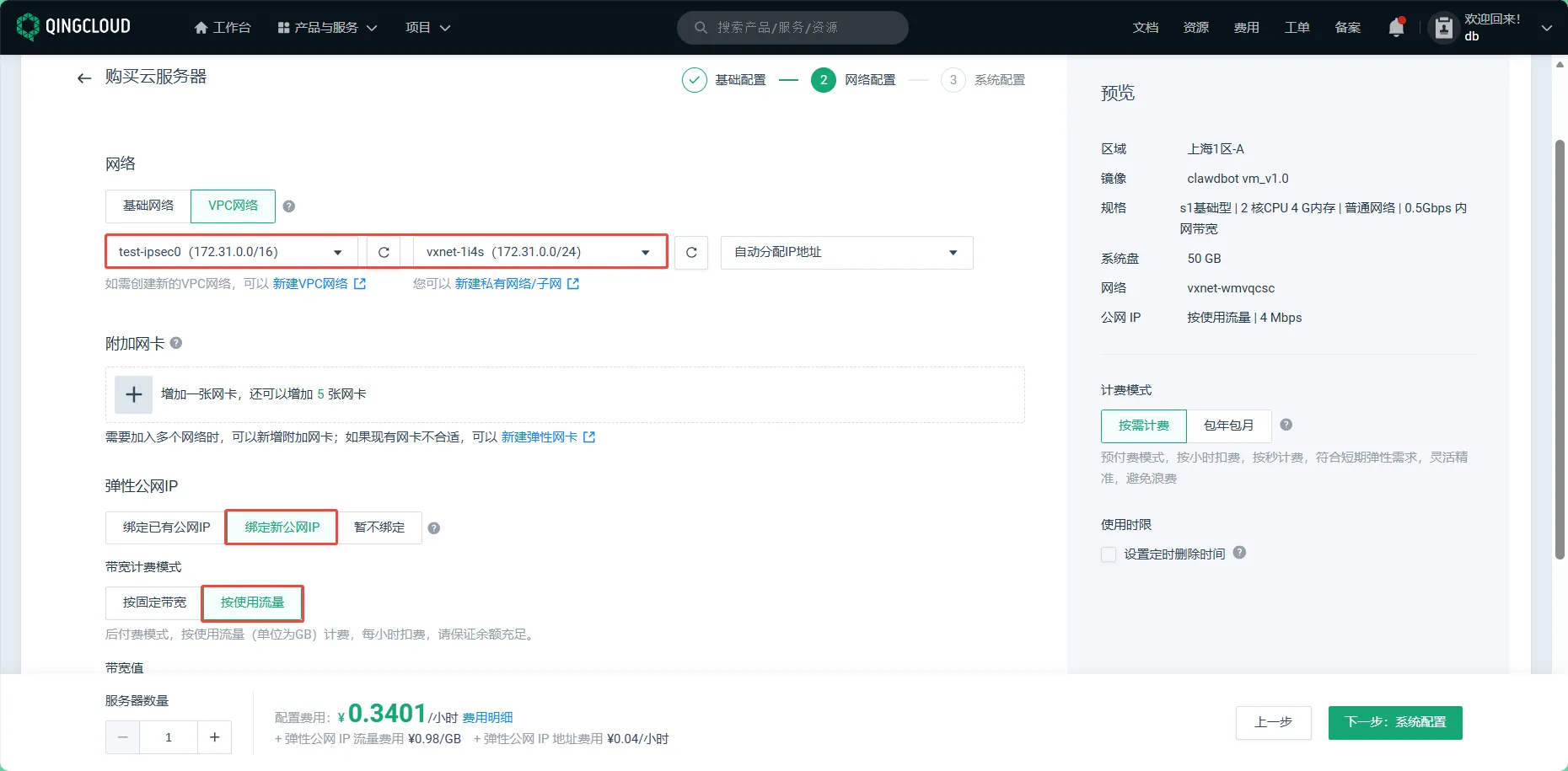Switch to 基础网络 tab
Viewport: 1568px width, 771px height.
coord(148,206)
